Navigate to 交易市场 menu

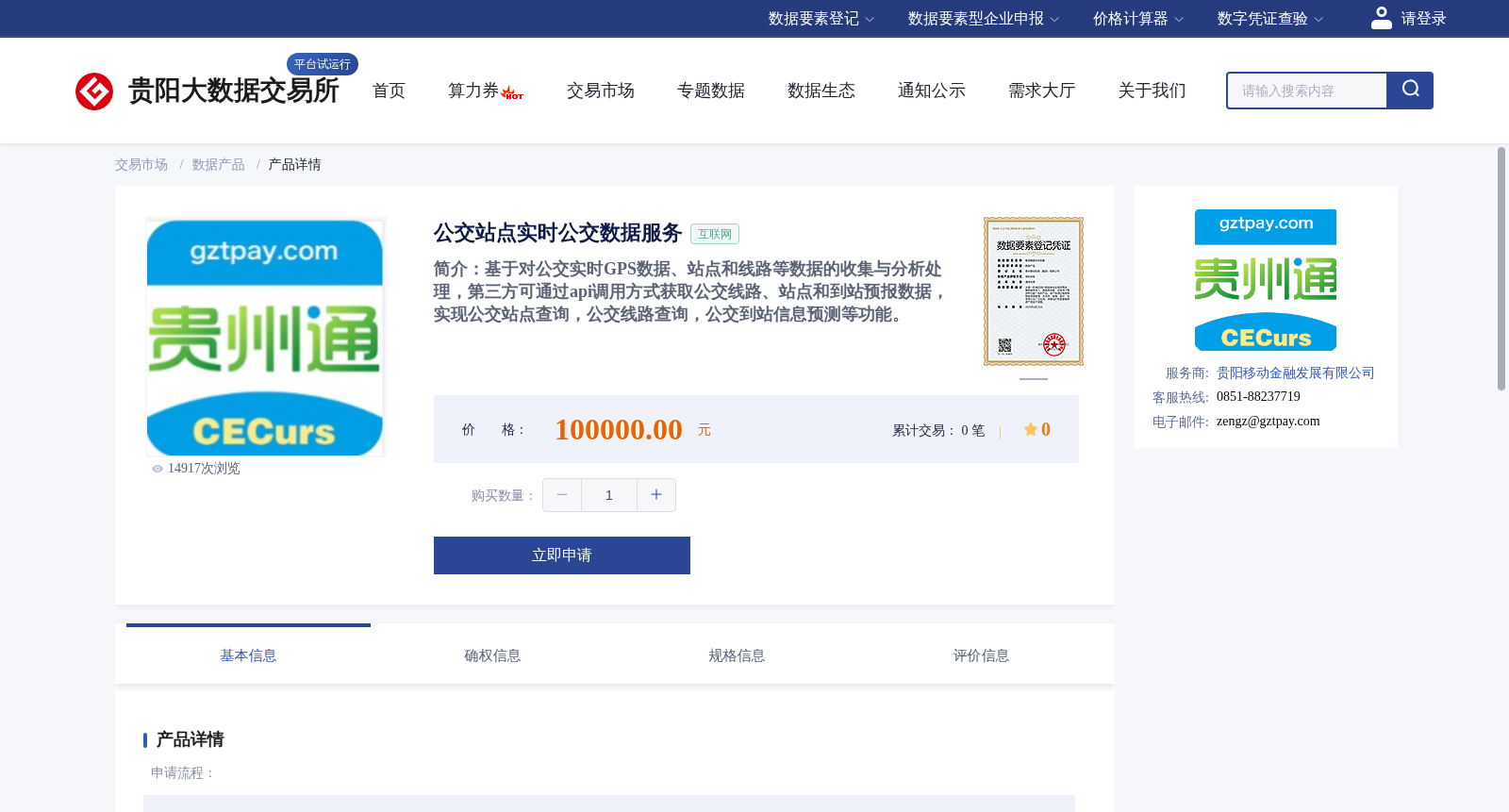(601, 91)
